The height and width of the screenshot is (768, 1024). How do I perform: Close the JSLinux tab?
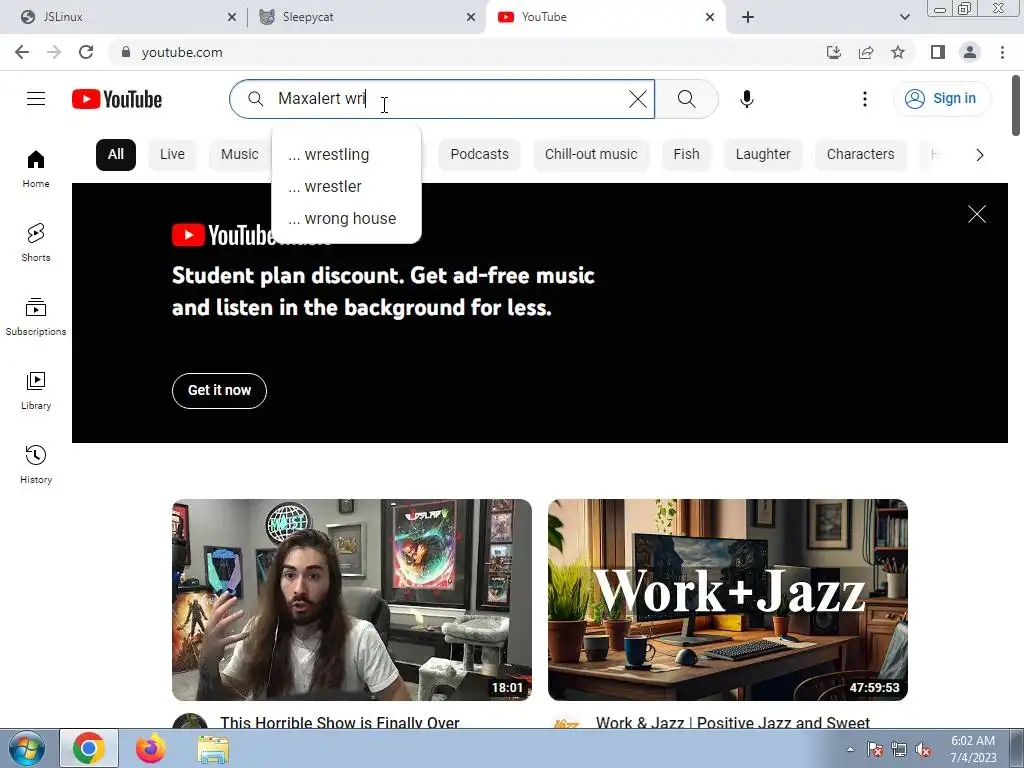(x=232, y=18)
